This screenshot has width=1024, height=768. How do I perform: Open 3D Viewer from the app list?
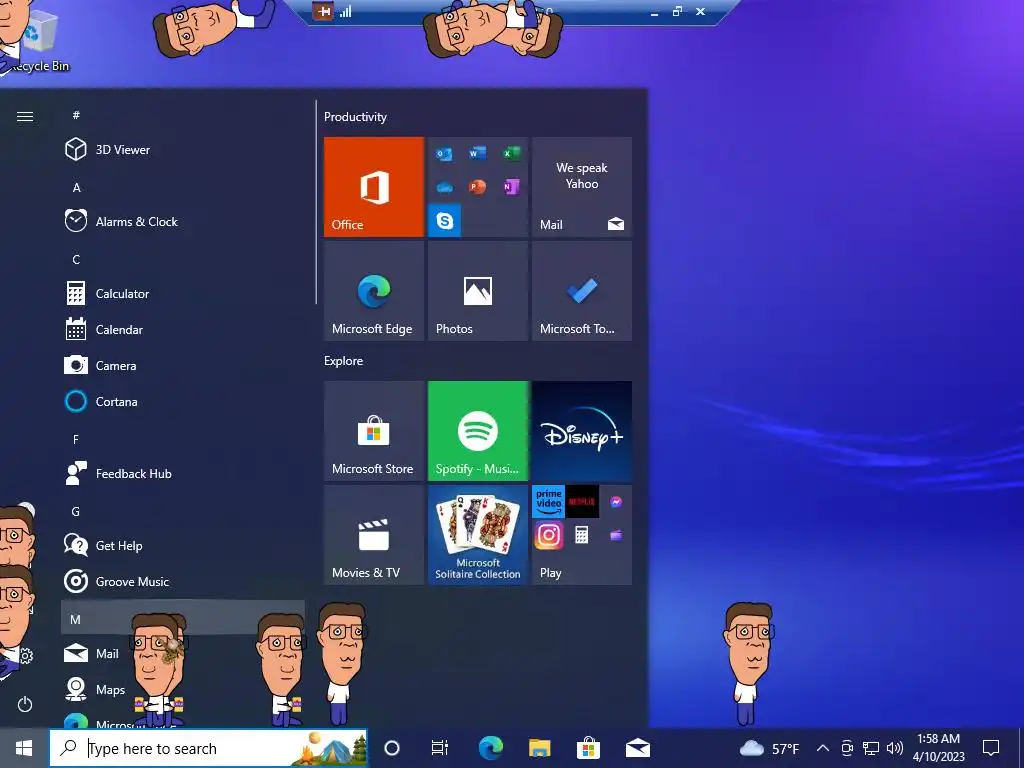click(x=183, y=150)
